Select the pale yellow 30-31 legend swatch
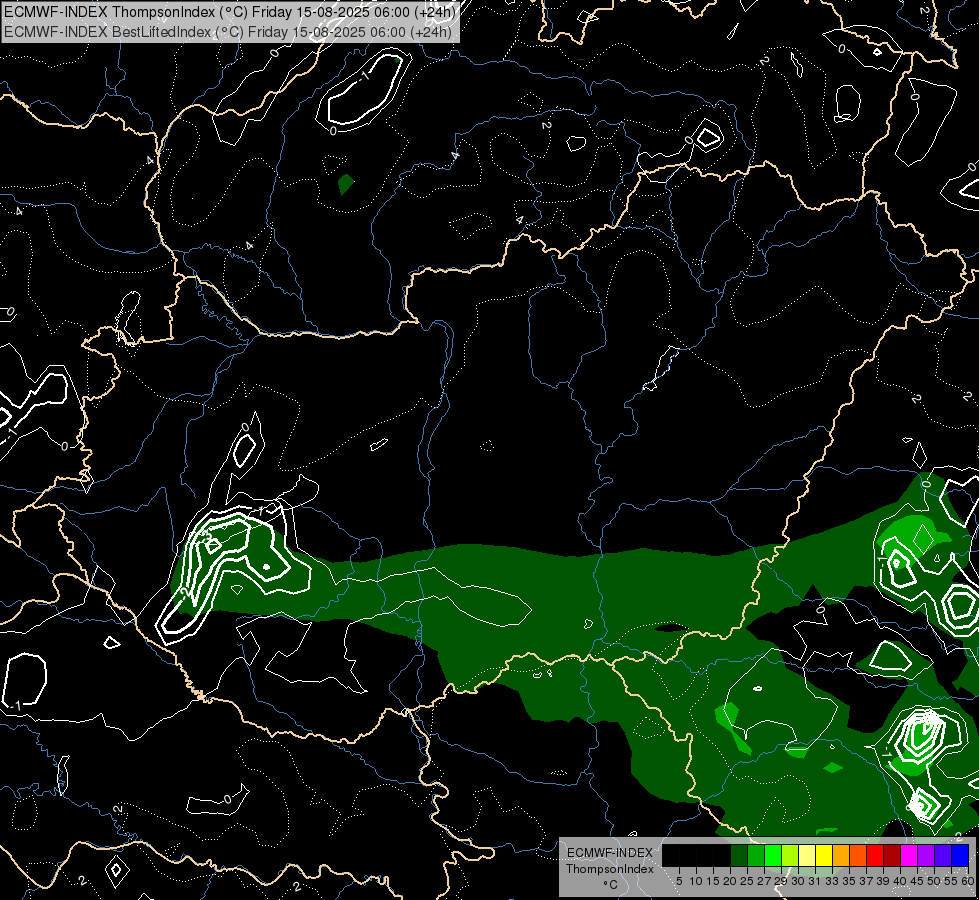The width and height of the screenshot is (979, 900). 807,855
